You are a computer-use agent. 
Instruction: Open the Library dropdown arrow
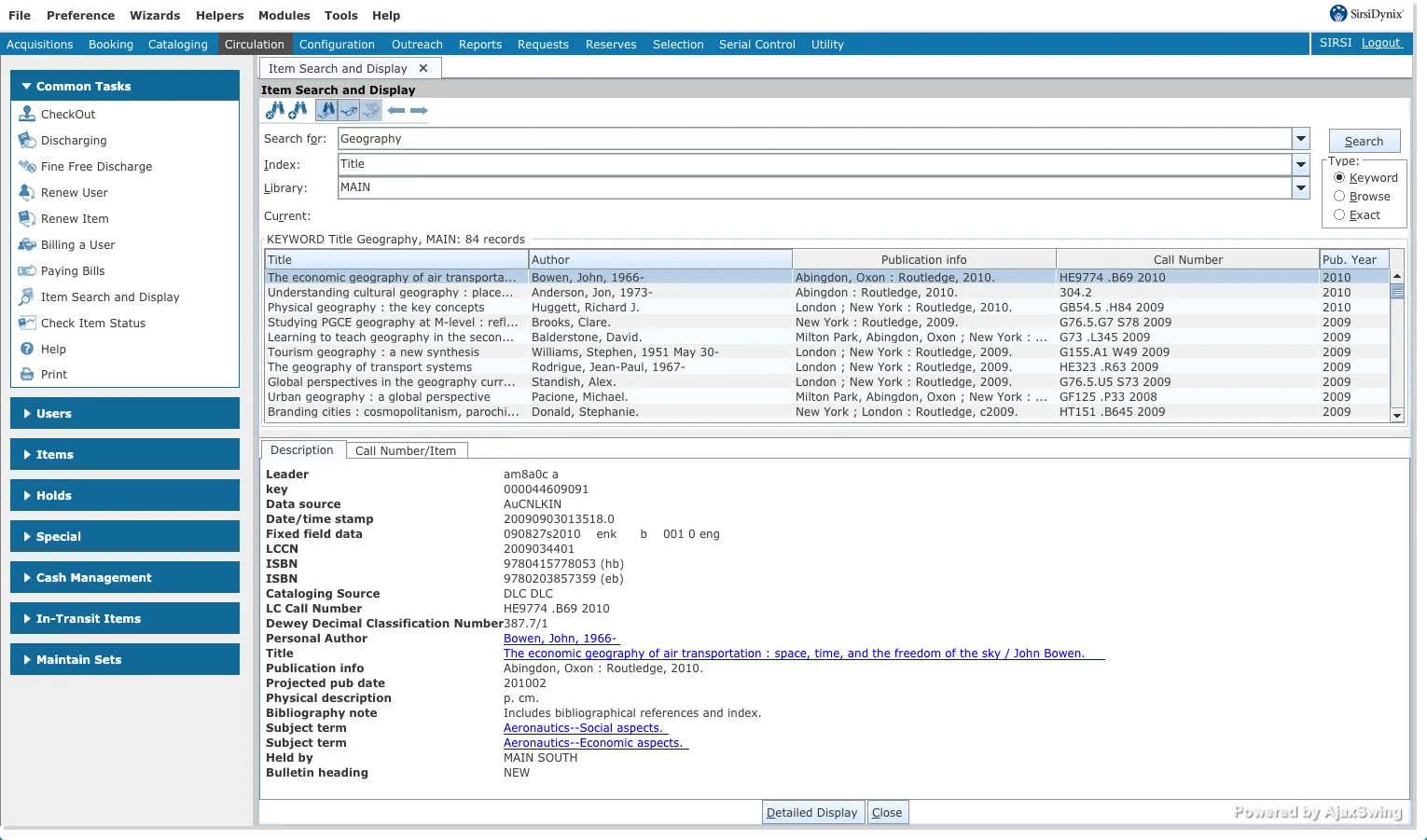point(1301,187)
